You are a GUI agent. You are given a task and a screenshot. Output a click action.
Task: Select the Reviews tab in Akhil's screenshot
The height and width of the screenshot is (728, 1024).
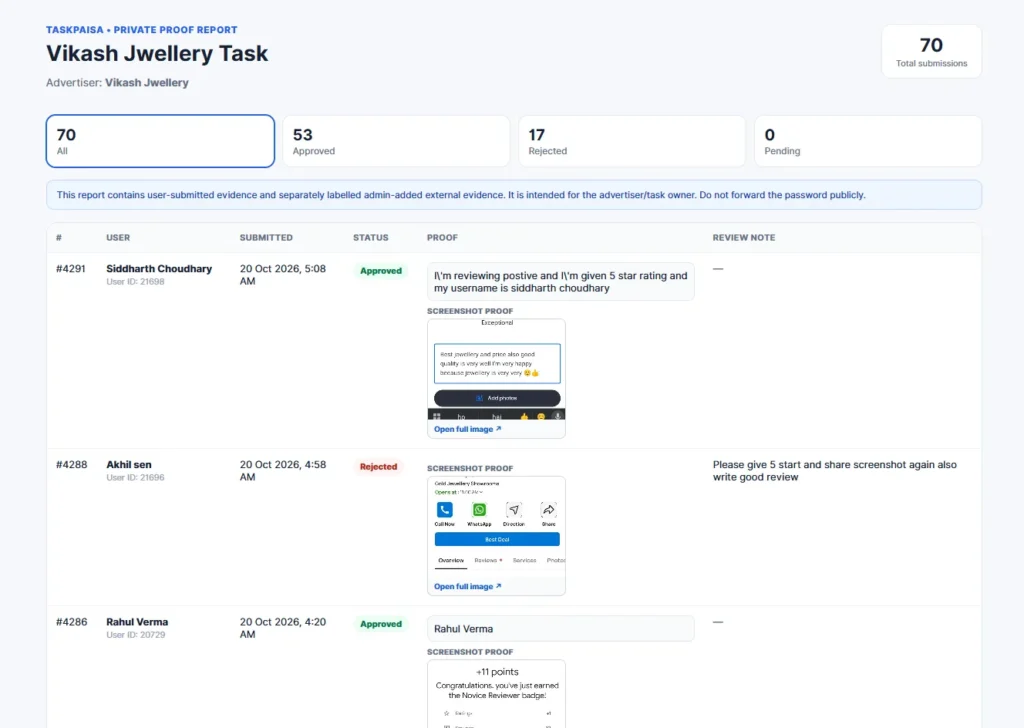pyautogui.click(x=488, y=560)
